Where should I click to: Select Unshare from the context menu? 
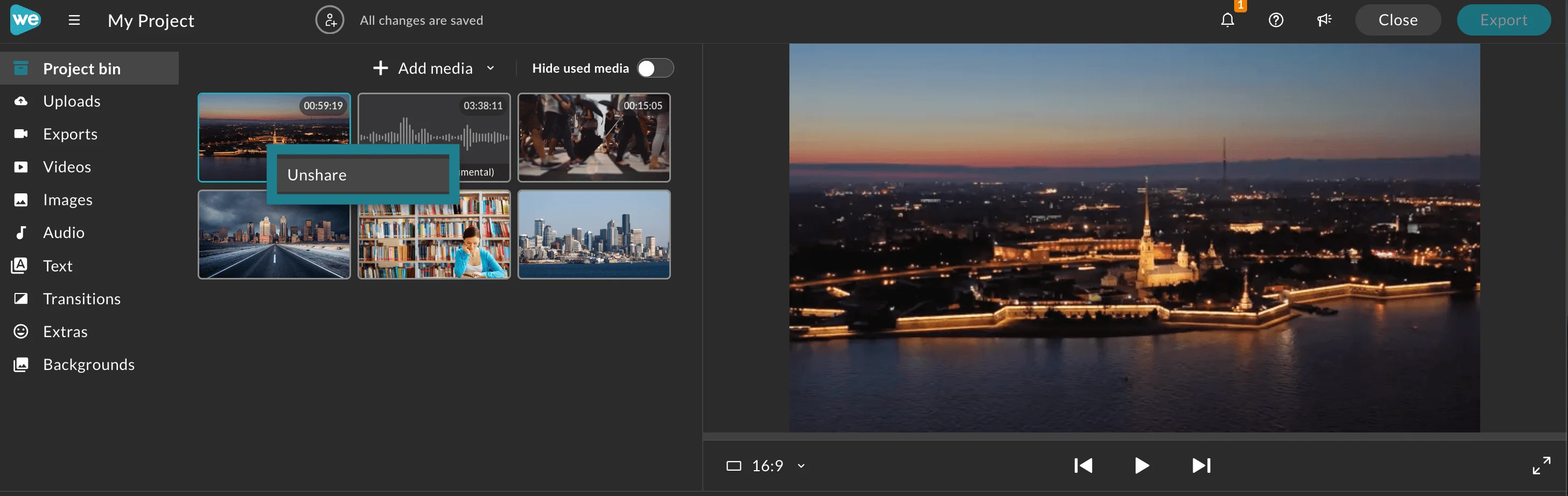point(363,174)
